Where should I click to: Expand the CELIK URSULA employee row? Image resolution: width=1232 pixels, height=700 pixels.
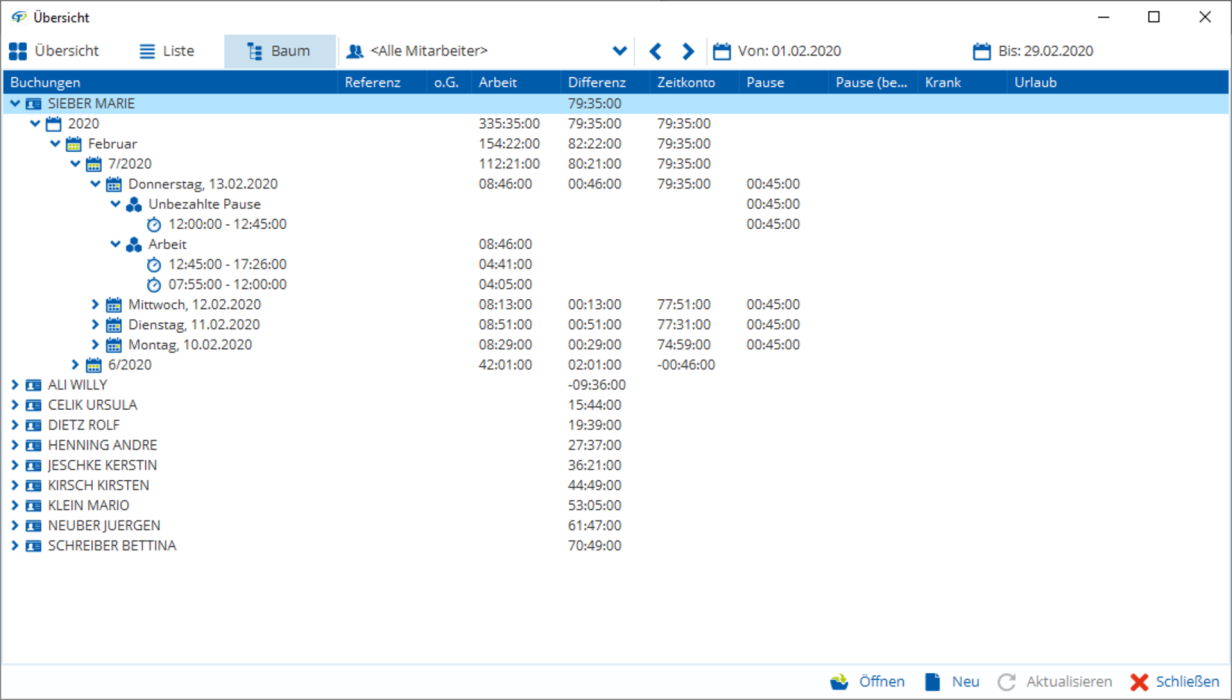(x=15, y=405)
